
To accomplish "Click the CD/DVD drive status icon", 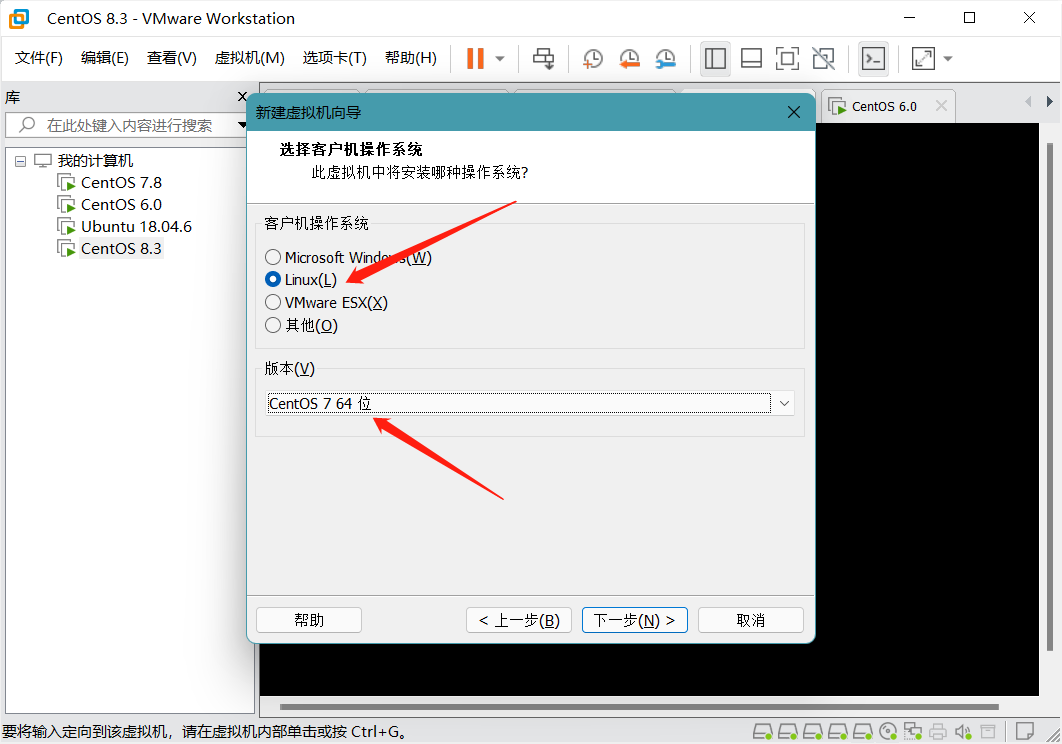I will 888,731.
